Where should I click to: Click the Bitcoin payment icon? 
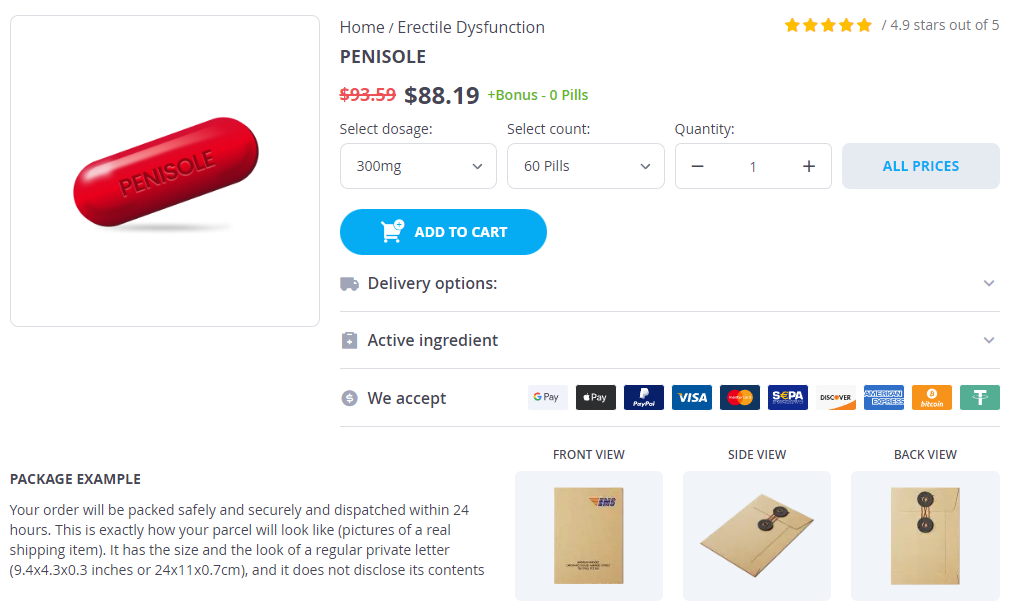coord(932,398)
